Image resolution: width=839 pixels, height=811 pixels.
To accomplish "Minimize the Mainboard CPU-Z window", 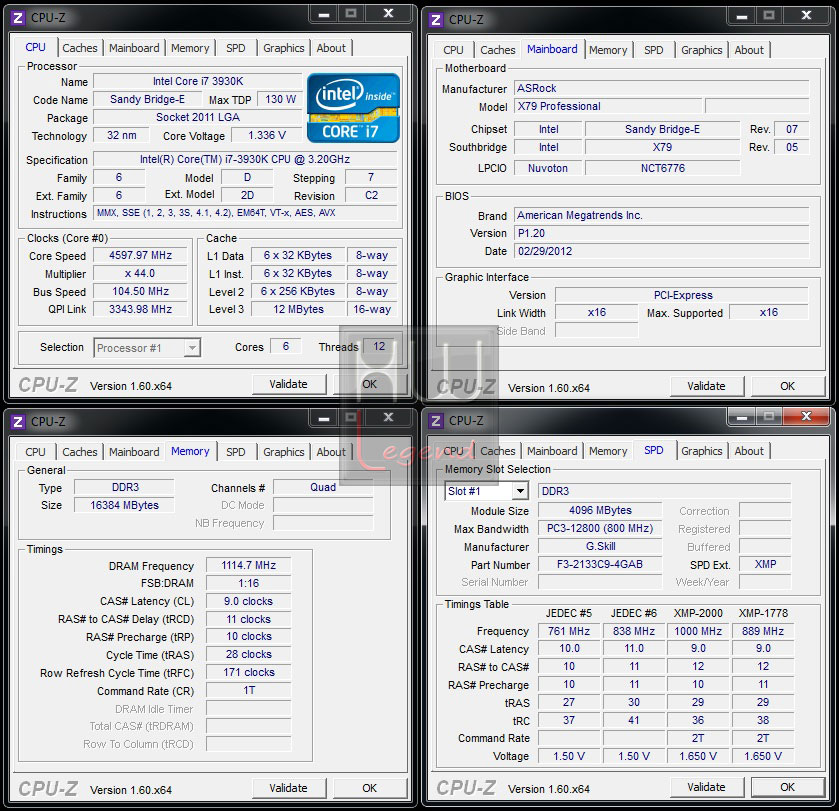I will click(742, 16).
